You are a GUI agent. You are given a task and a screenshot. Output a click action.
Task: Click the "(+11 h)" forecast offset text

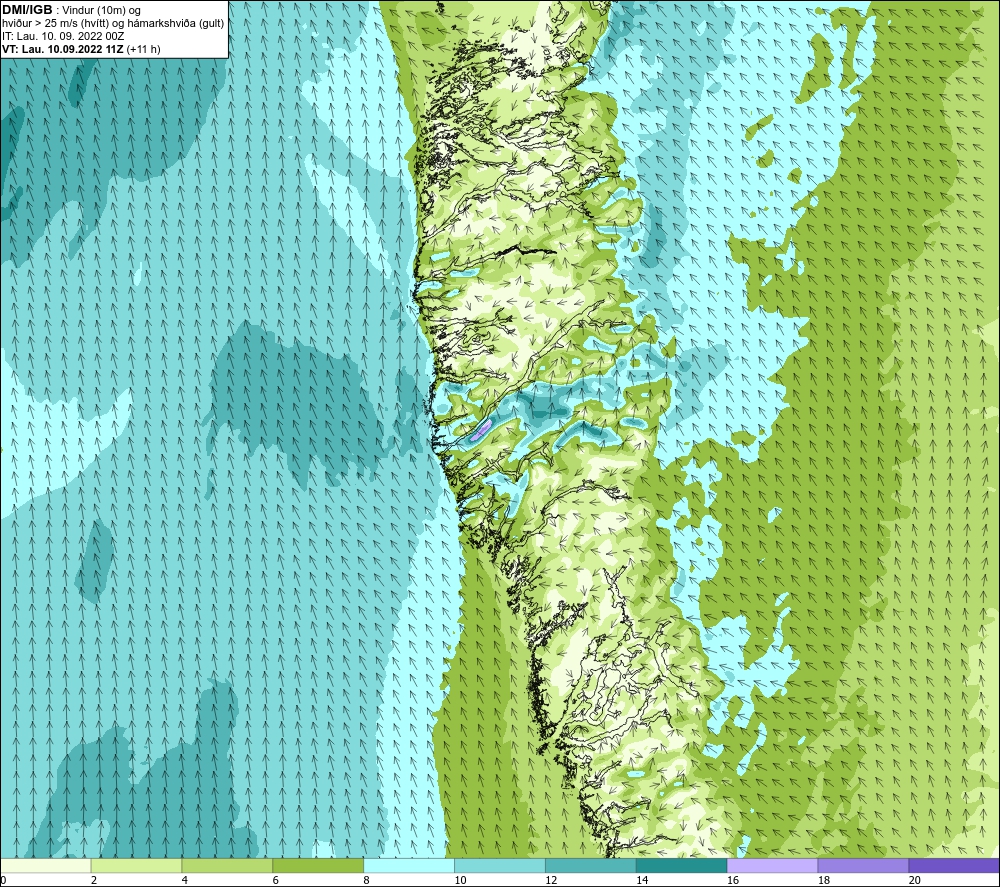pos(143,49)
